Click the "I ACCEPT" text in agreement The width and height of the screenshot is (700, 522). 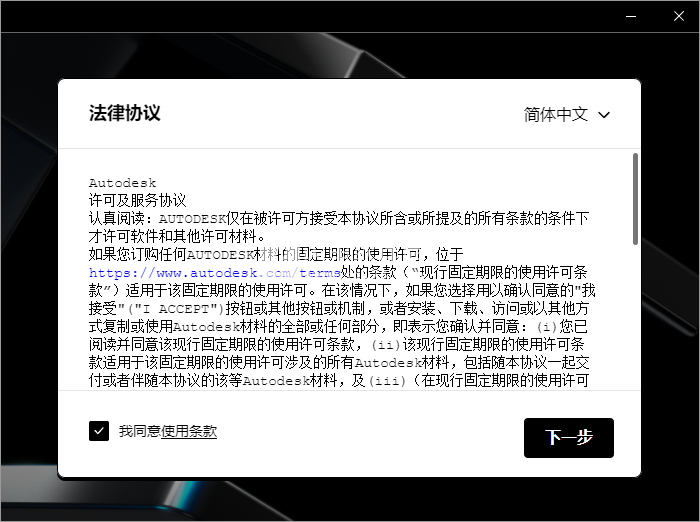pos(179,308)
